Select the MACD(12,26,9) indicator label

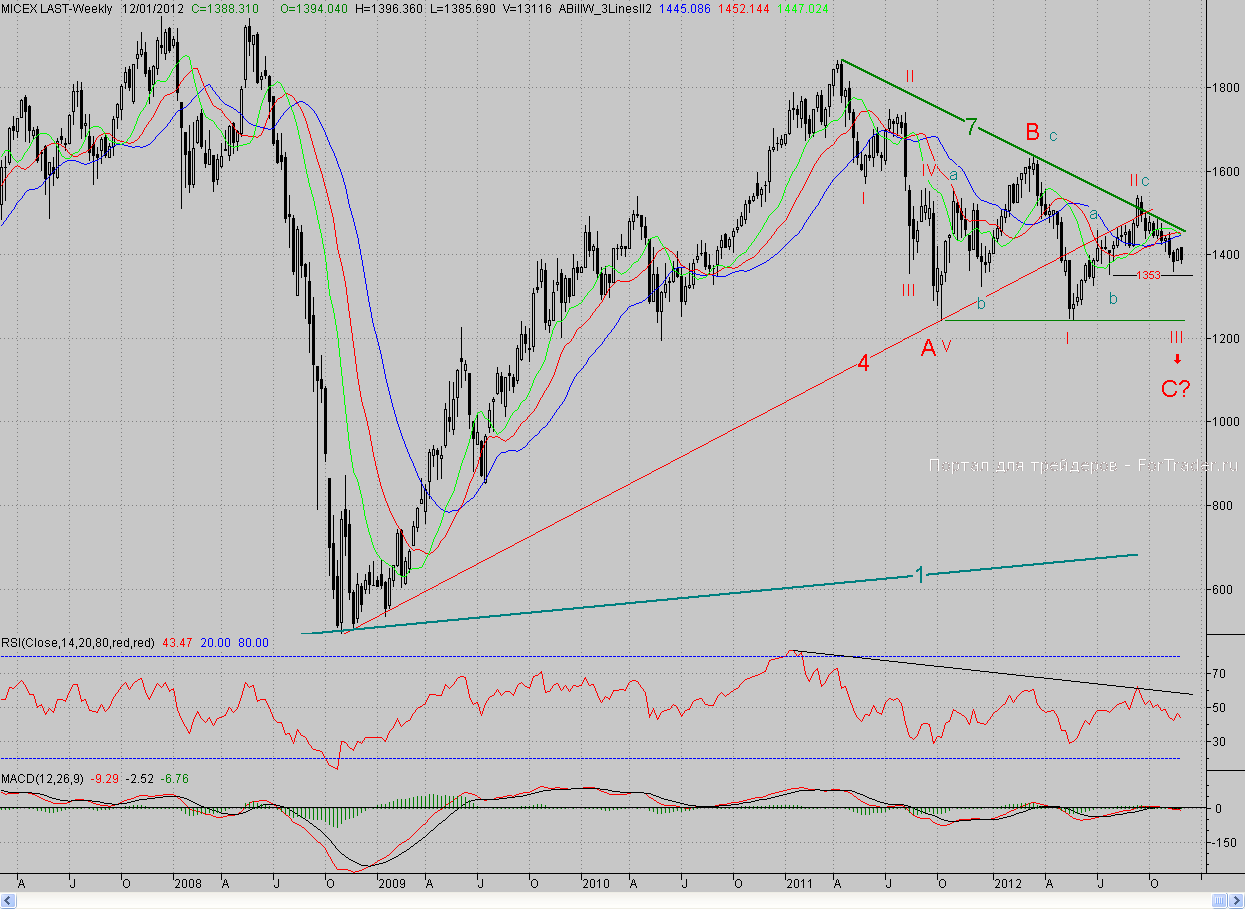43,778
